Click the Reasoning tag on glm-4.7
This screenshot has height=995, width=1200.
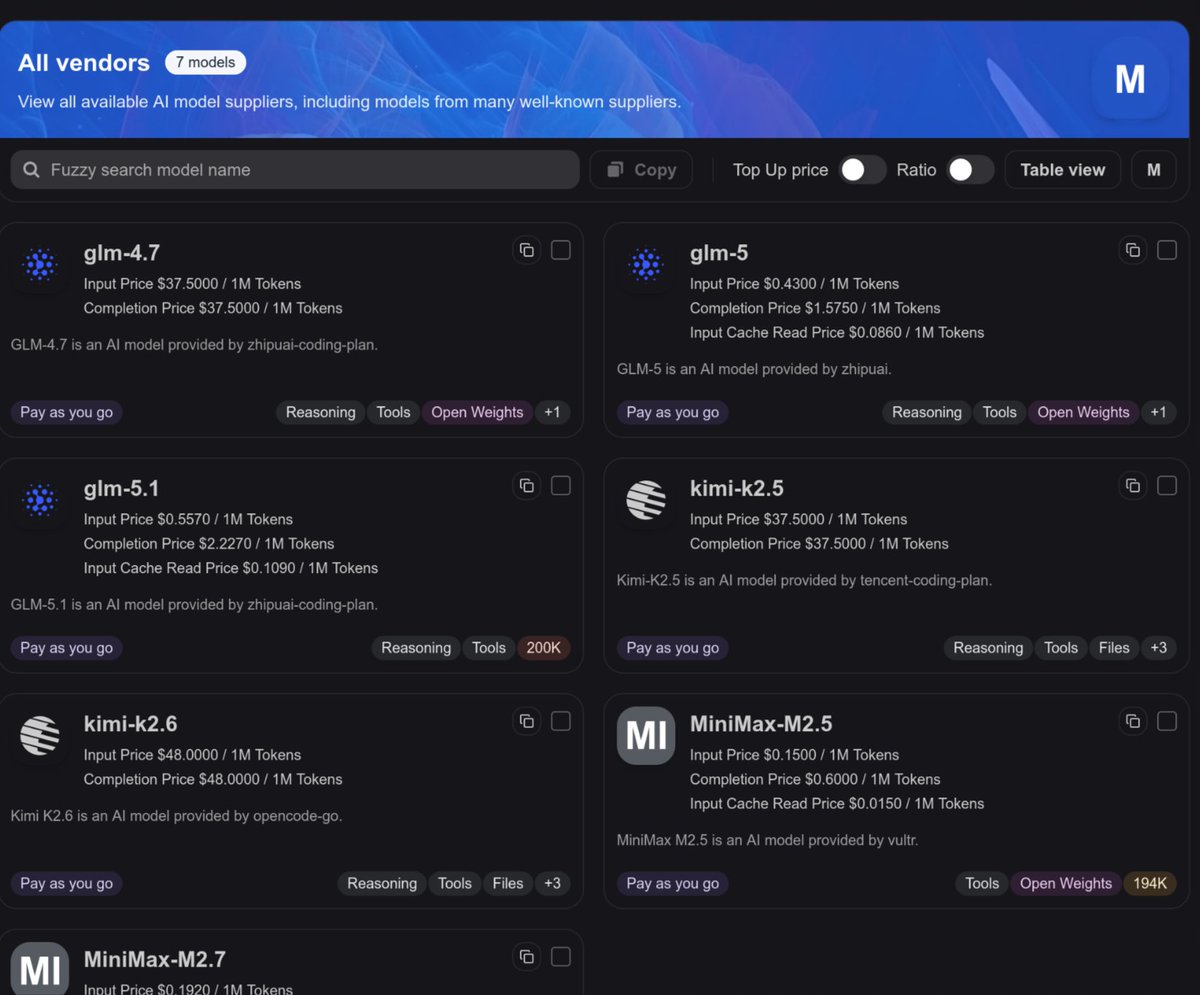click(321, 412)
